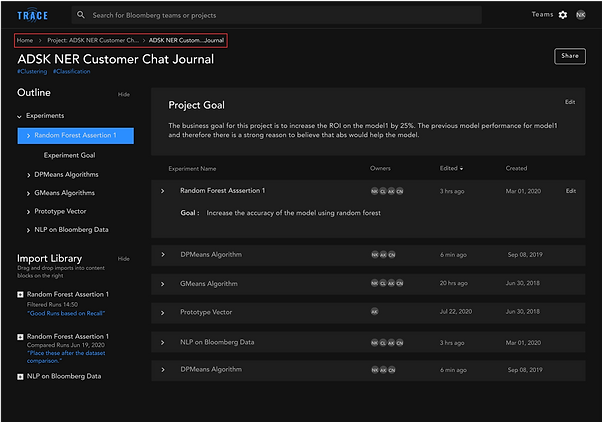Viewport: 602px width, 422px height.
Task: Click the AK owner avatar in Prototype Vector row
Action: point(374,312)
